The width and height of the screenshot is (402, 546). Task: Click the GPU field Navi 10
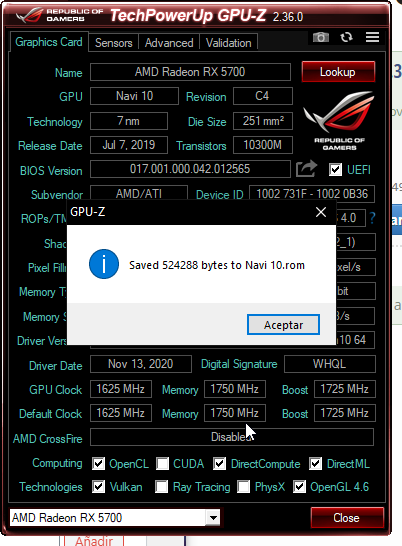click(x=134, y=96)
